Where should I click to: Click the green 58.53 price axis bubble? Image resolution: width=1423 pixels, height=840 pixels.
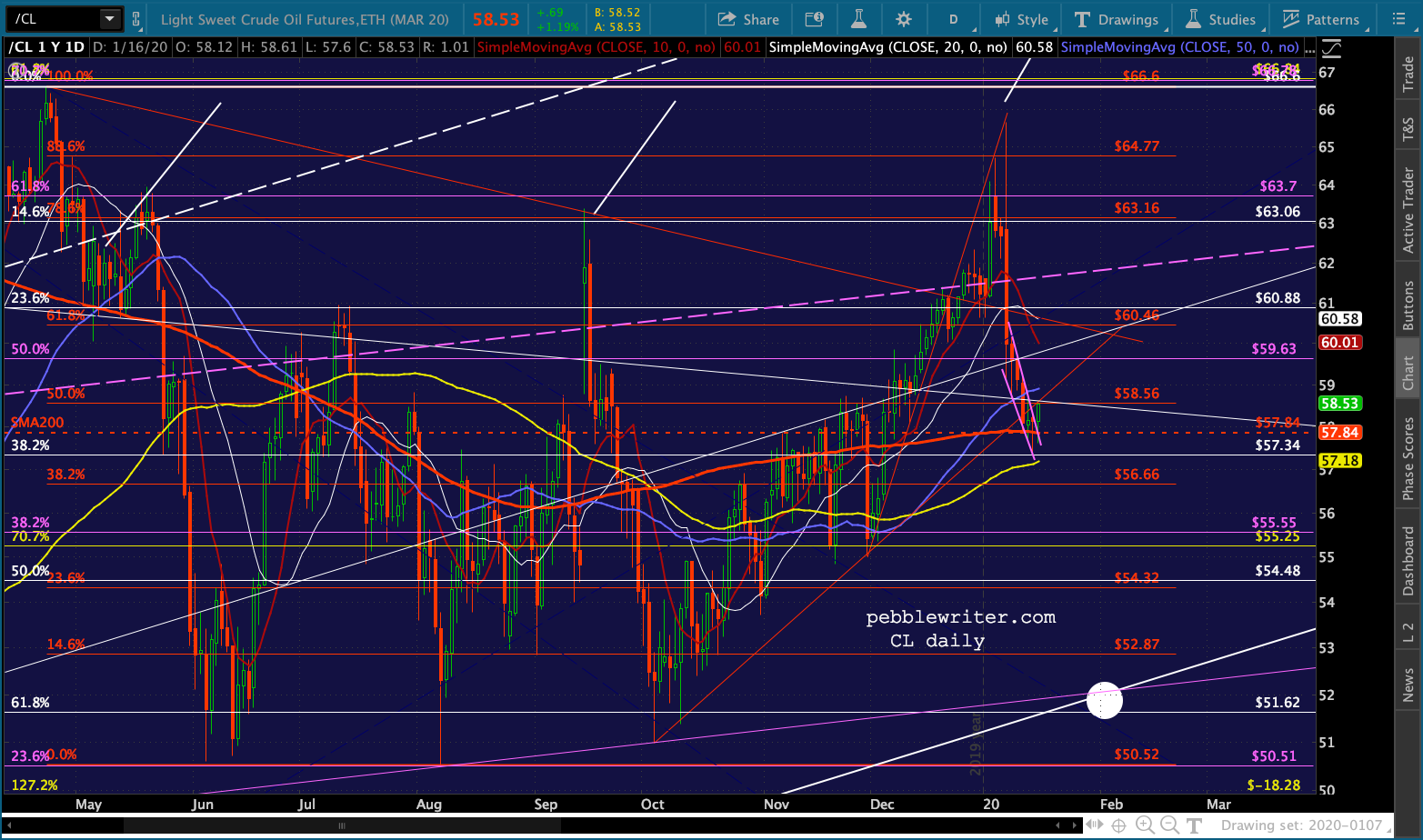(x=1340, y=404)
